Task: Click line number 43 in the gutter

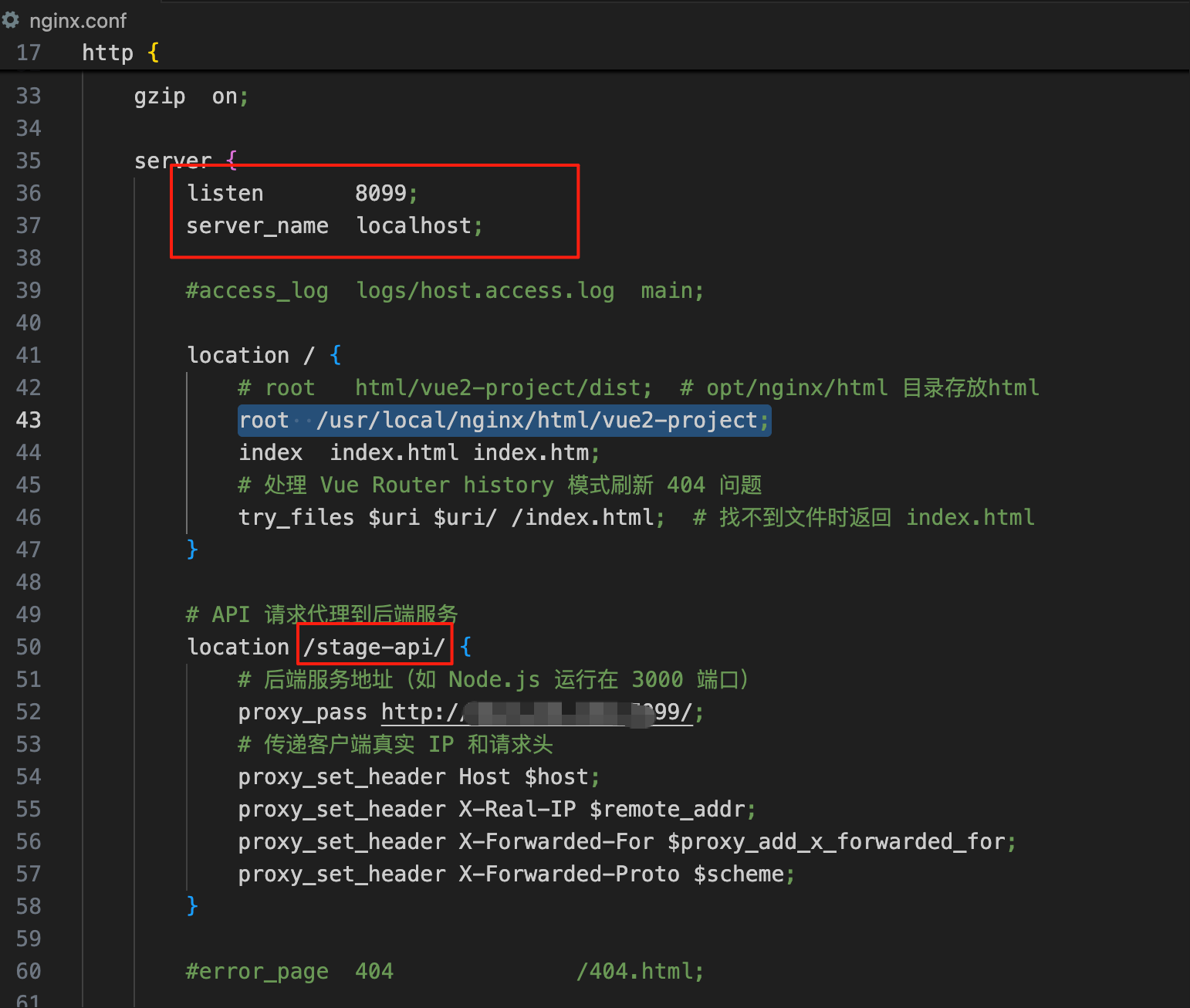Action: pyautogui.click(x=29, y=420)
